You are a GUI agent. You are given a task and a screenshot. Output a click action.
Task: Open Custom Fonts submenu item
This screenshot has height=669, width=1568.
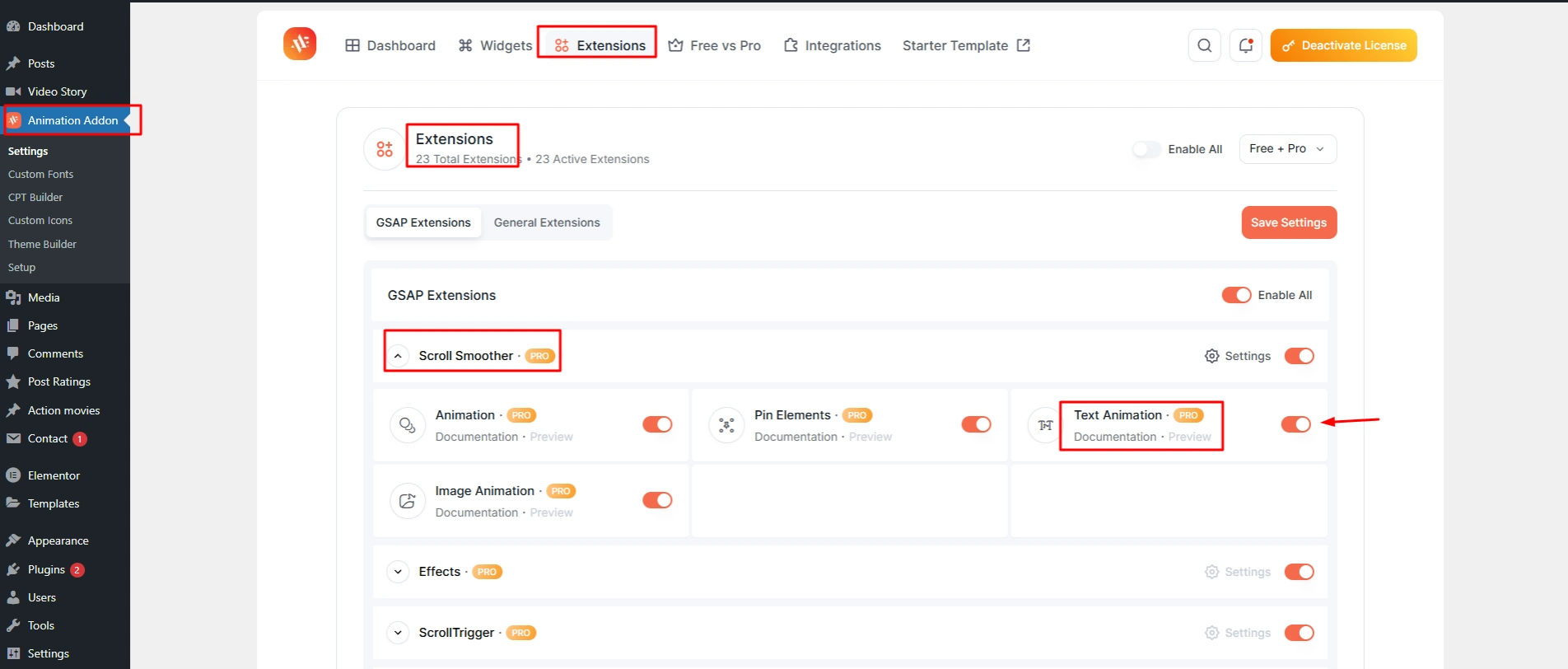tap(40, 174)
